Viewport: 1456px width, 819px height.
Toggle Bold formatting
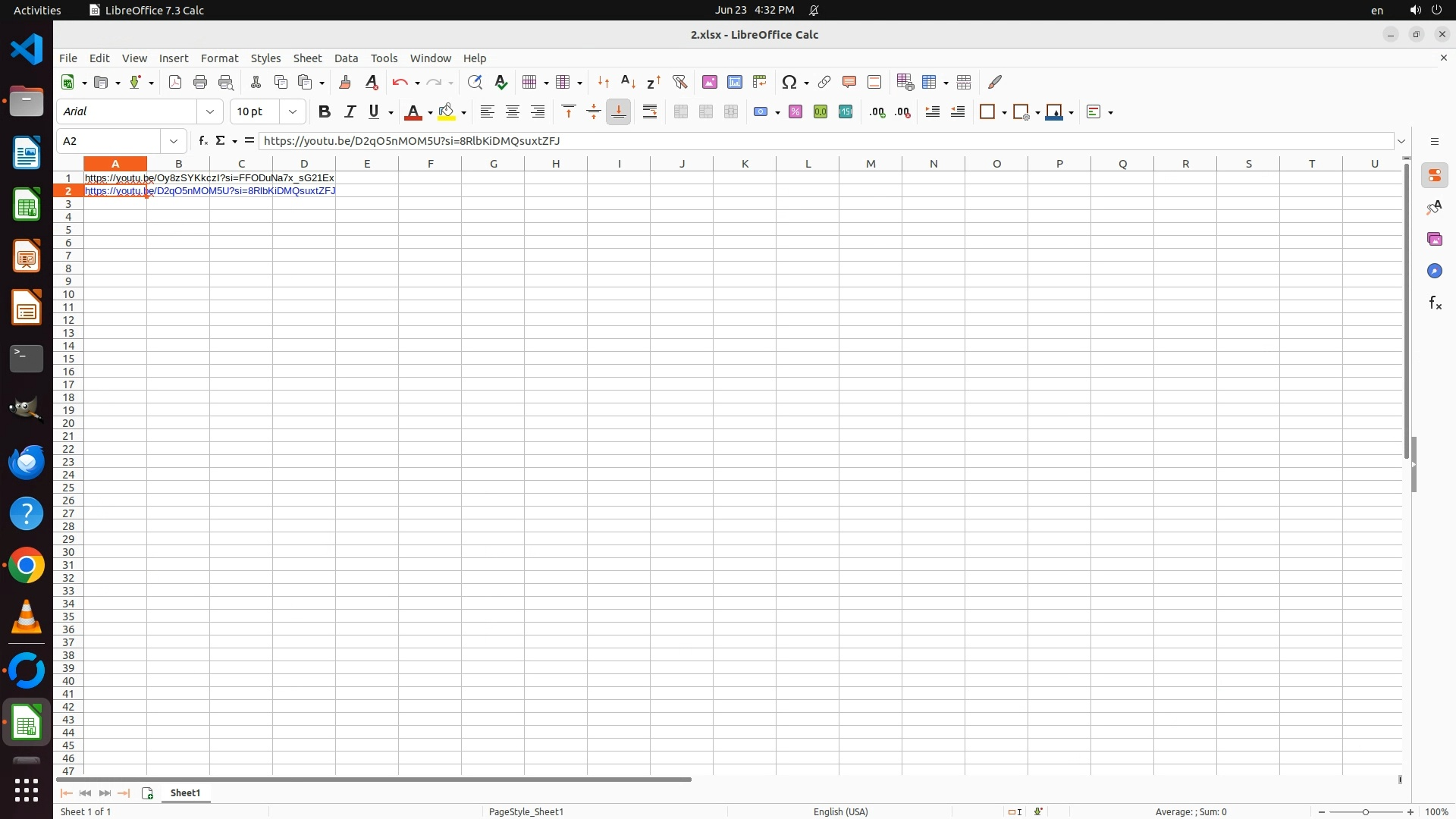pyautogui.click(x=325, y=111)
